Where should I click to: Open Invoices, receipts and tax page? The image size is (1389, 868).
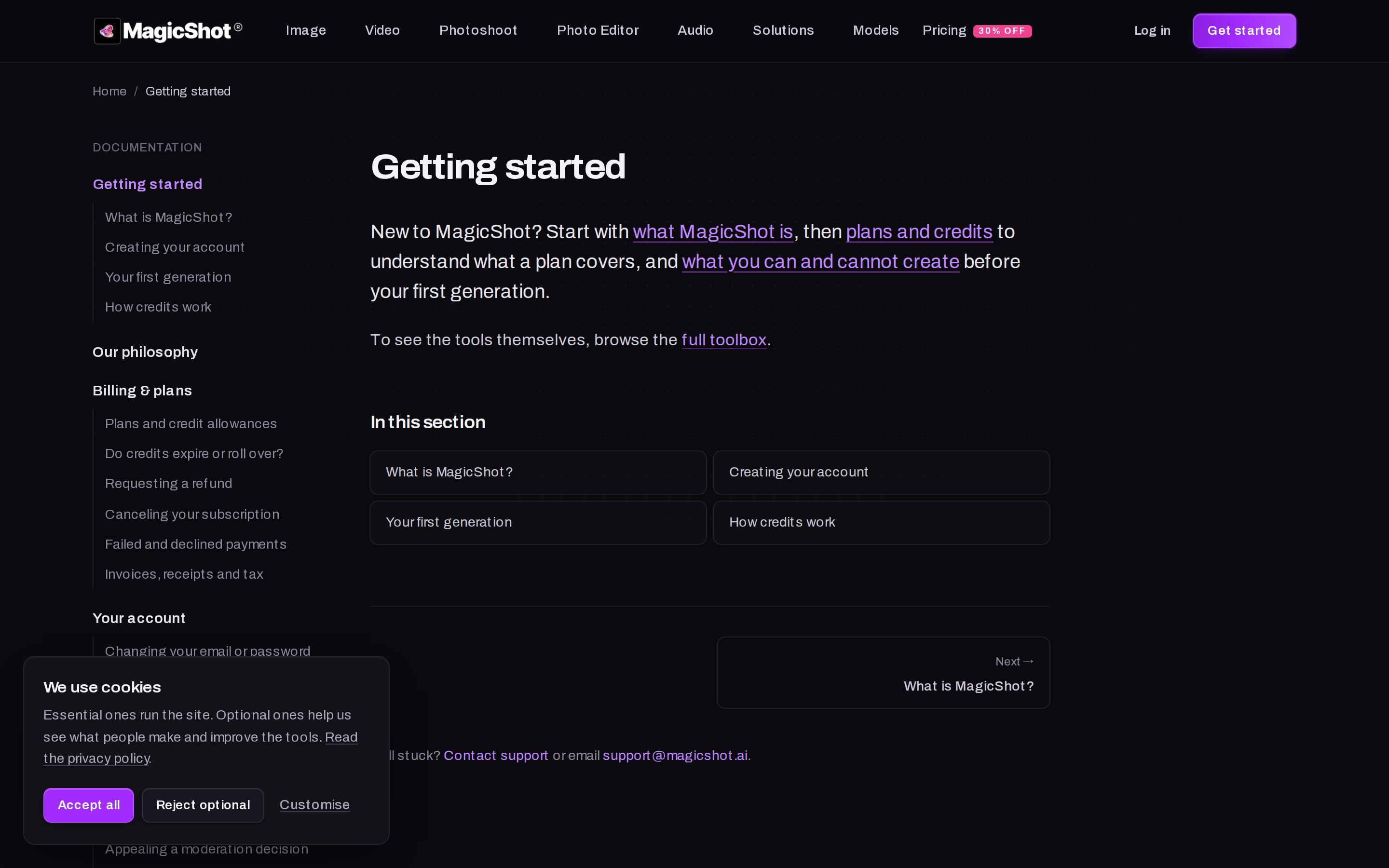[x=184, y=574]
